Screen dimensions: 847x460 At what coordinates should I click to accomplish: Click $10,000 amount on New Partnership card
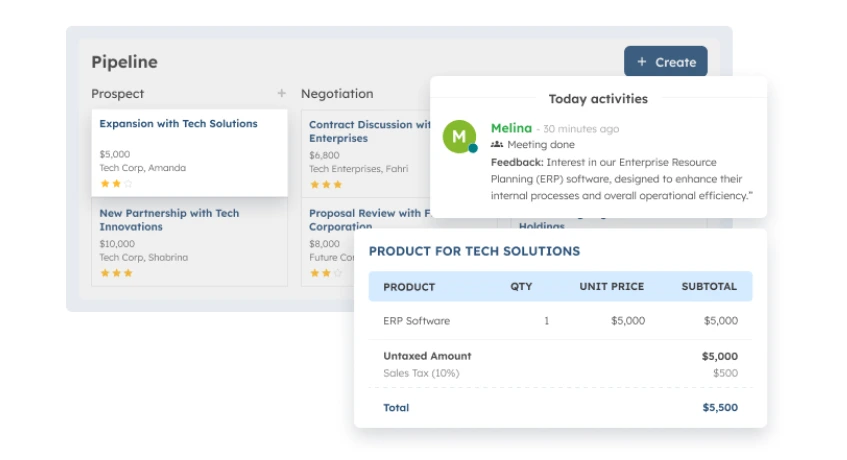117,244
